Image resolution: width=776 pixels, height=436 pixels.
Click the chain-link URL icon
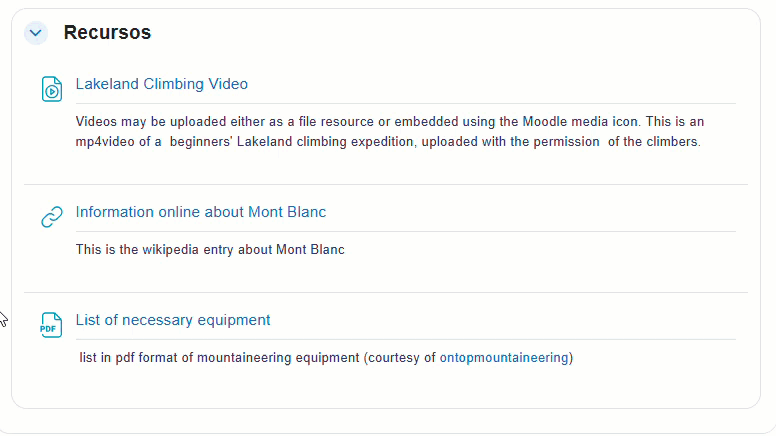pos(51,217)
